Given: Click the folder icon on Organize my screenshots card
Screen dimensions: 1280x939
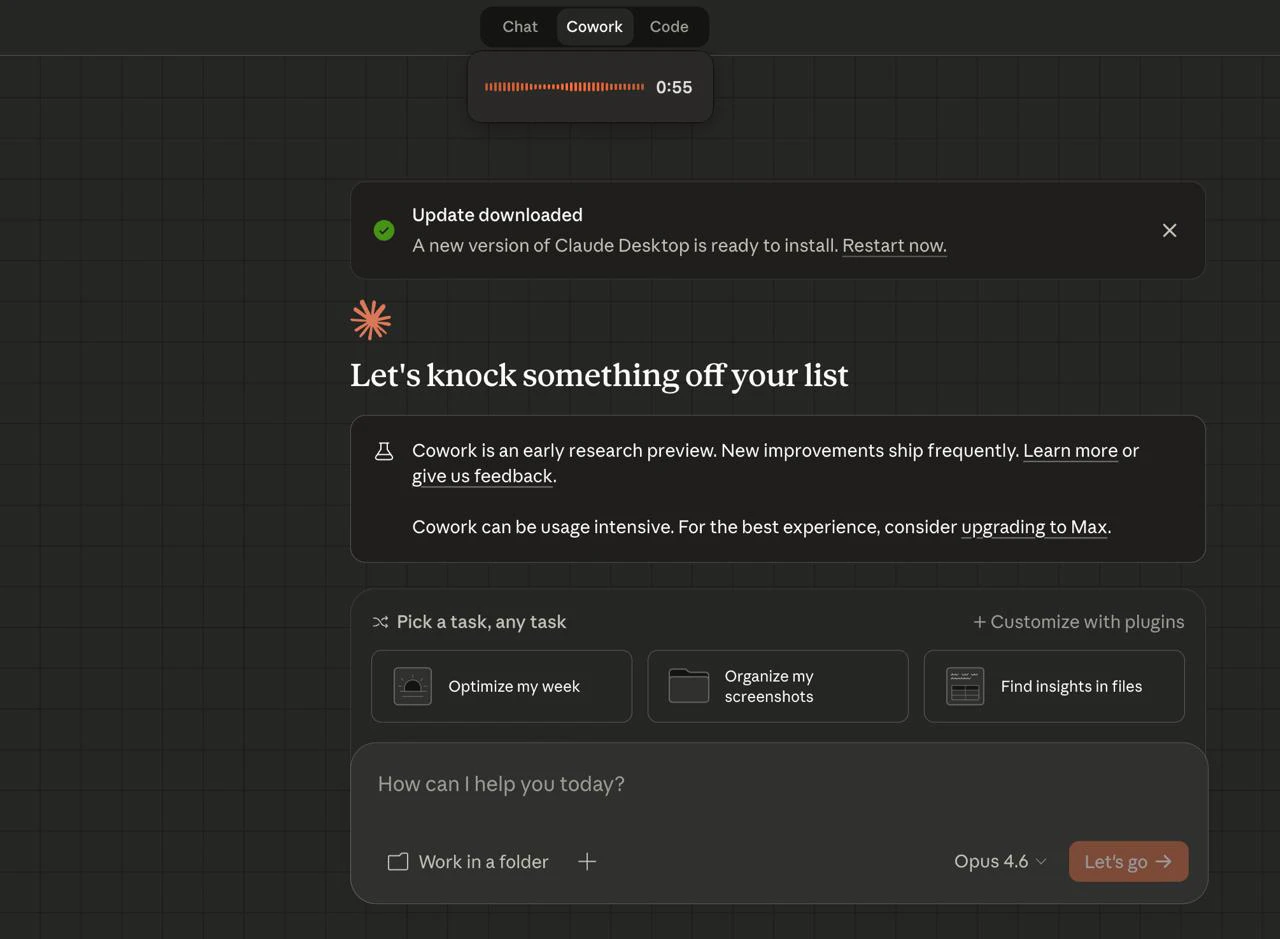Looking at the screenshot, I should pyautogui.click(x=688, y=686).
